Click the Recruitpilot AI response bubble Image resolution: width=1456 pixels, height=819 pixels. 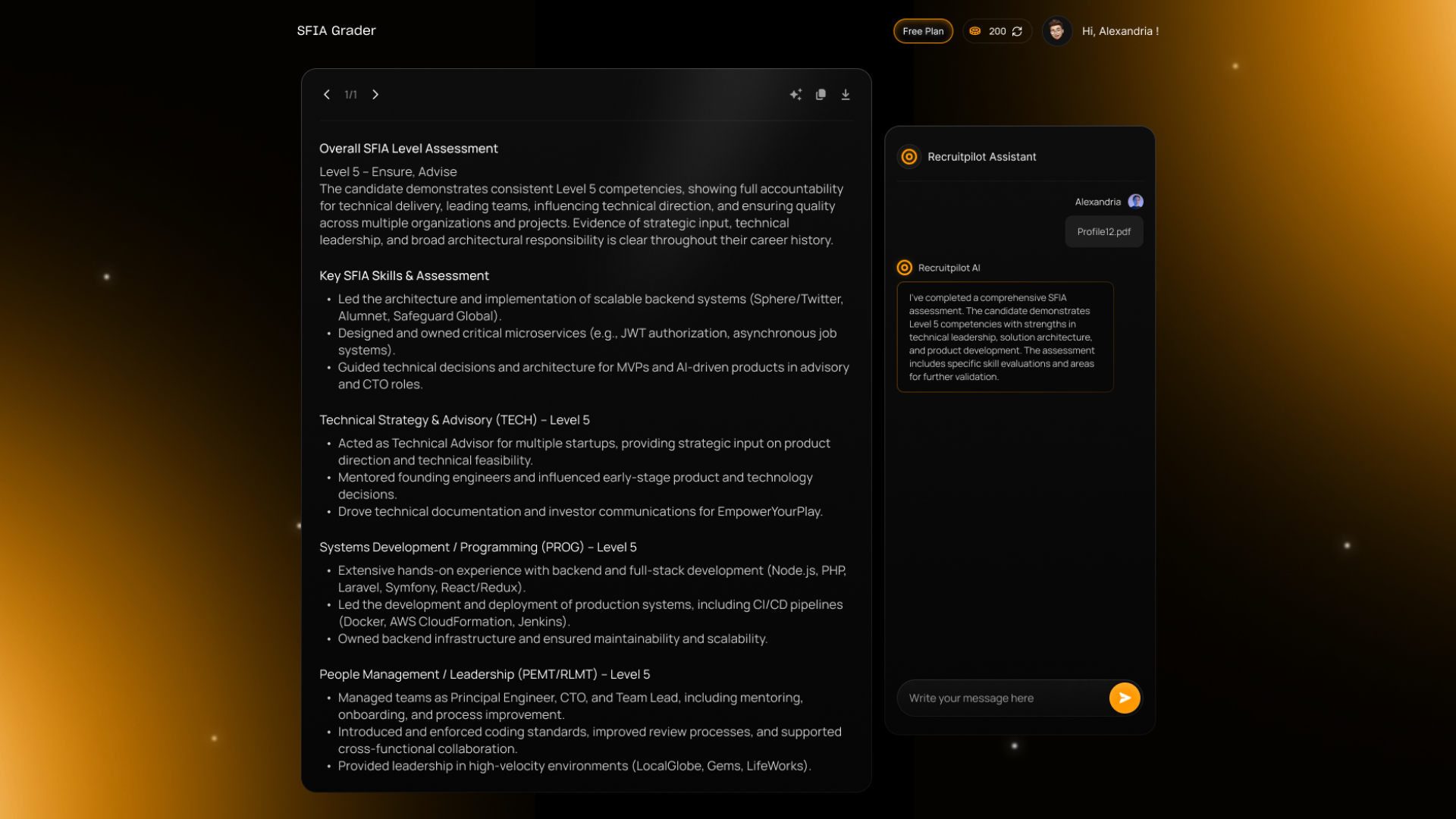(1005, 337)
